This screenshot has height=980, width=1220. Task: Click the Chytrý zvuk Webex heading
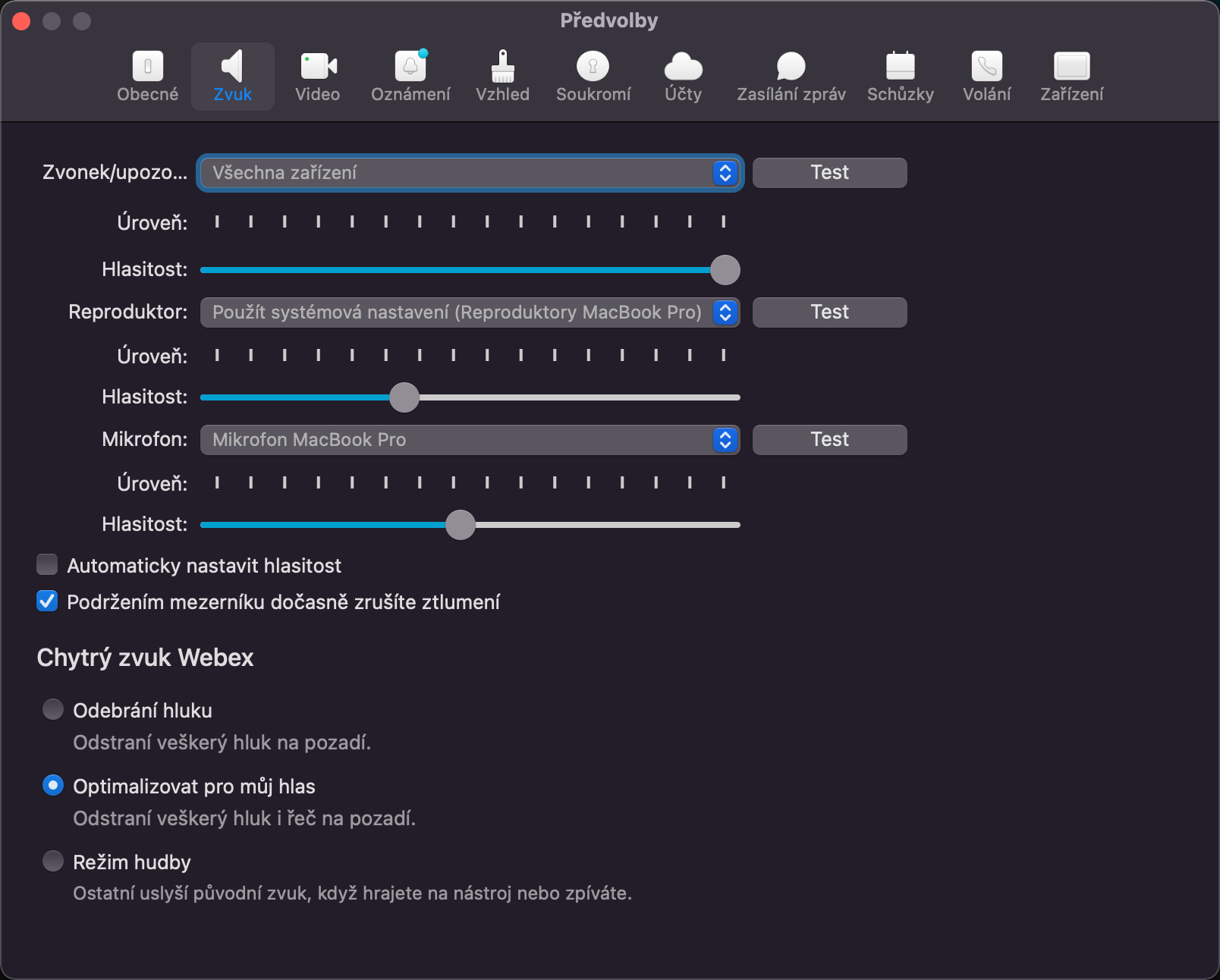(145, 658)
